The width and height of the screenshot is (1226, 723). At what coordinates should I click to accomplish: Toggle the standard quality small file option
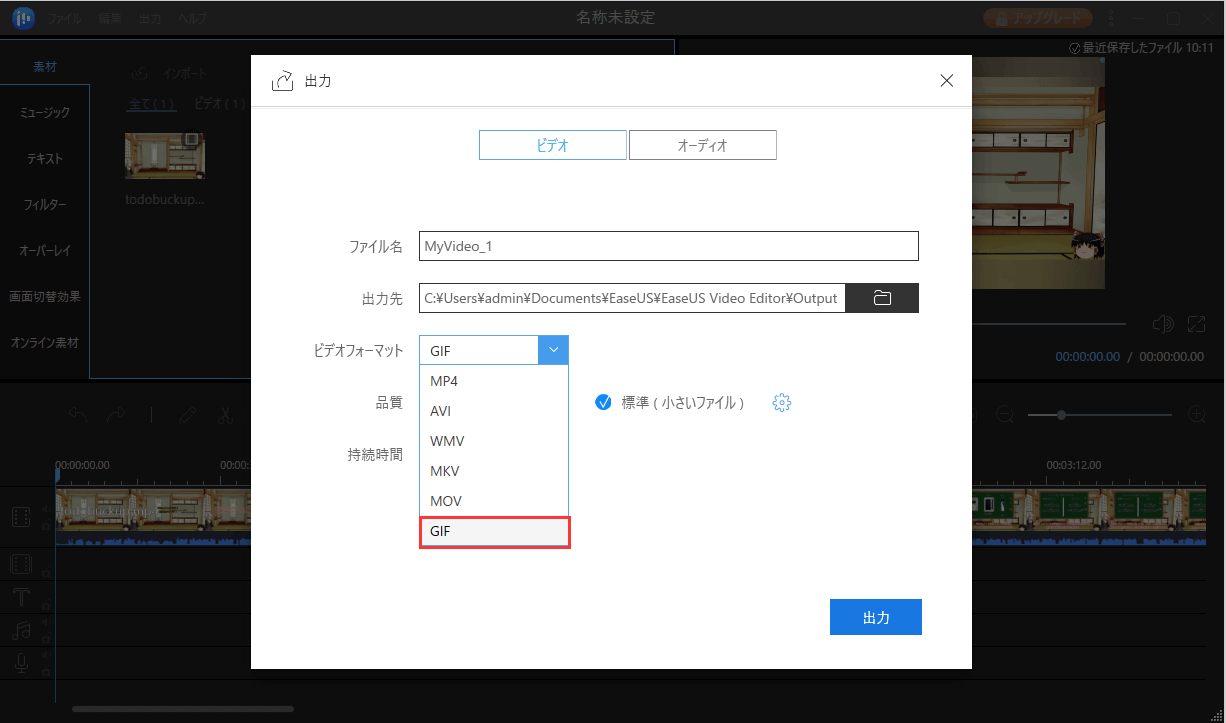click(x=603, y=403)
